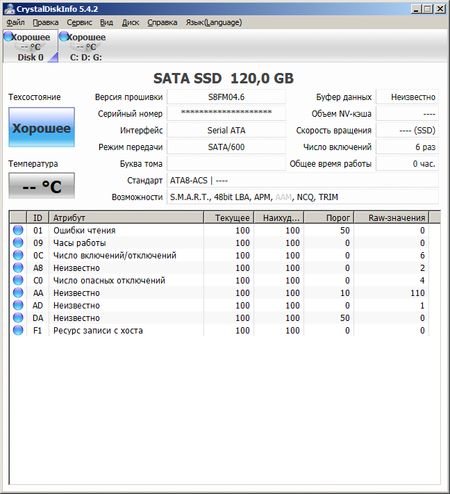The height and width of the screenshot is (494, 450).
Task: Click status icon for DA attribute row
Action: (x=18, y=318)
